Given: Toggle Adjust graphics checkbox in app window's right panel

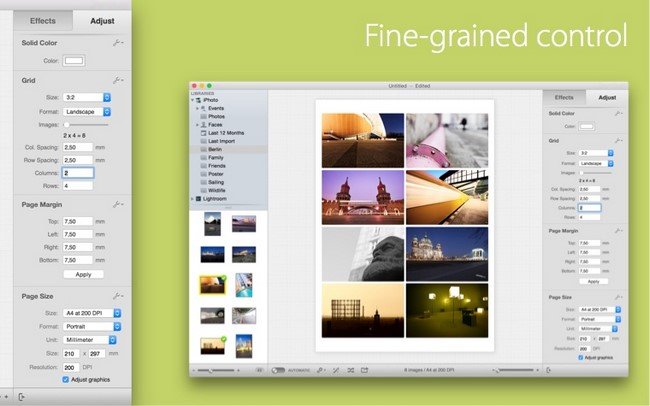Looking at the screenshot, I should pyautogui.click(x=581, y=357).
